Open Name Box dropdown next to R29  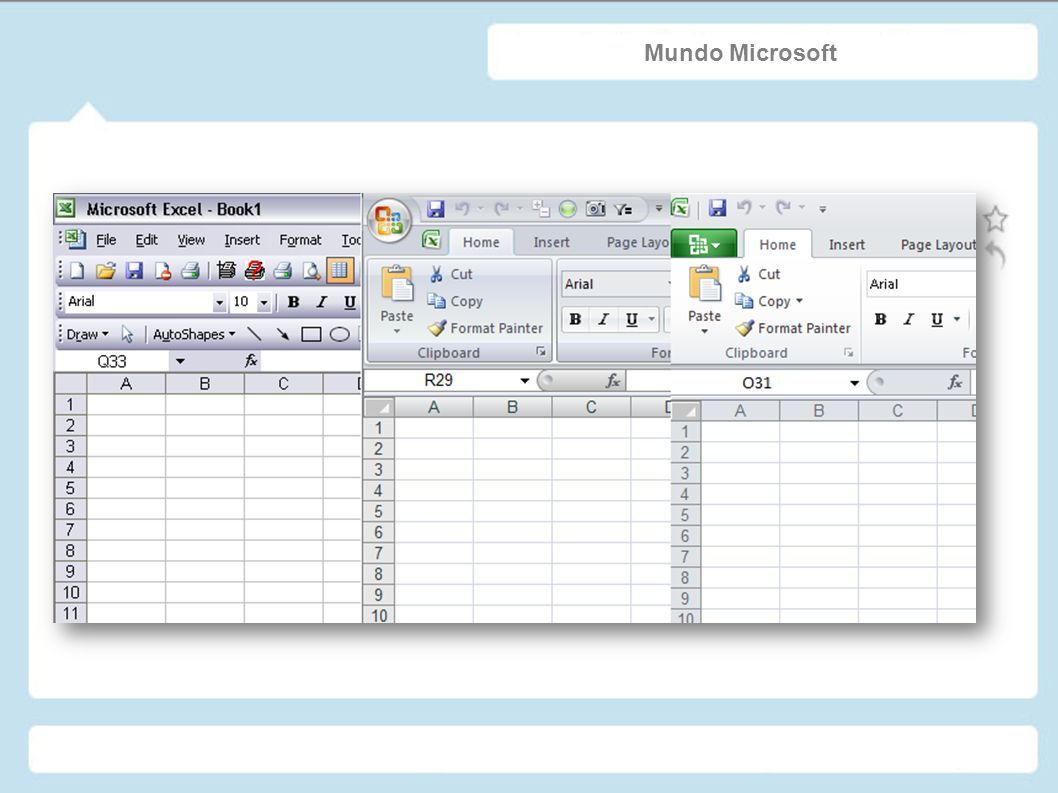(524, 381)
